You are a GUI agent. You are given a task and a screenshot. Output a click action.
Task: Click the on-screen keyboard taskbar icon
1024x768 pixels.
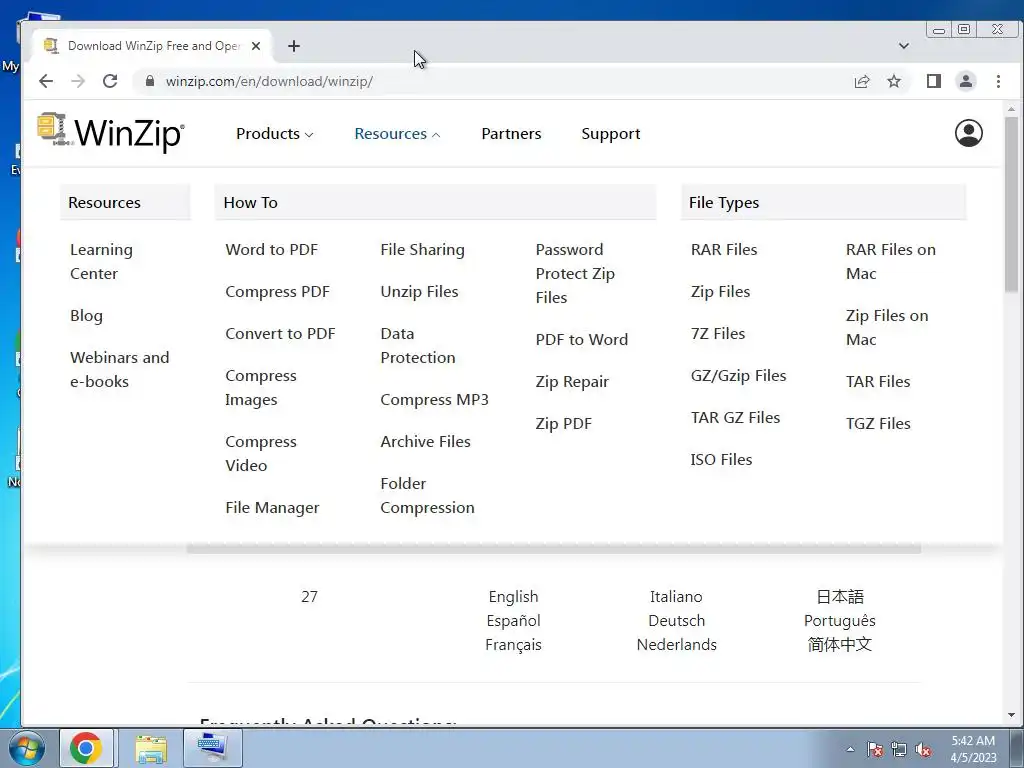[x=213, y=748]
